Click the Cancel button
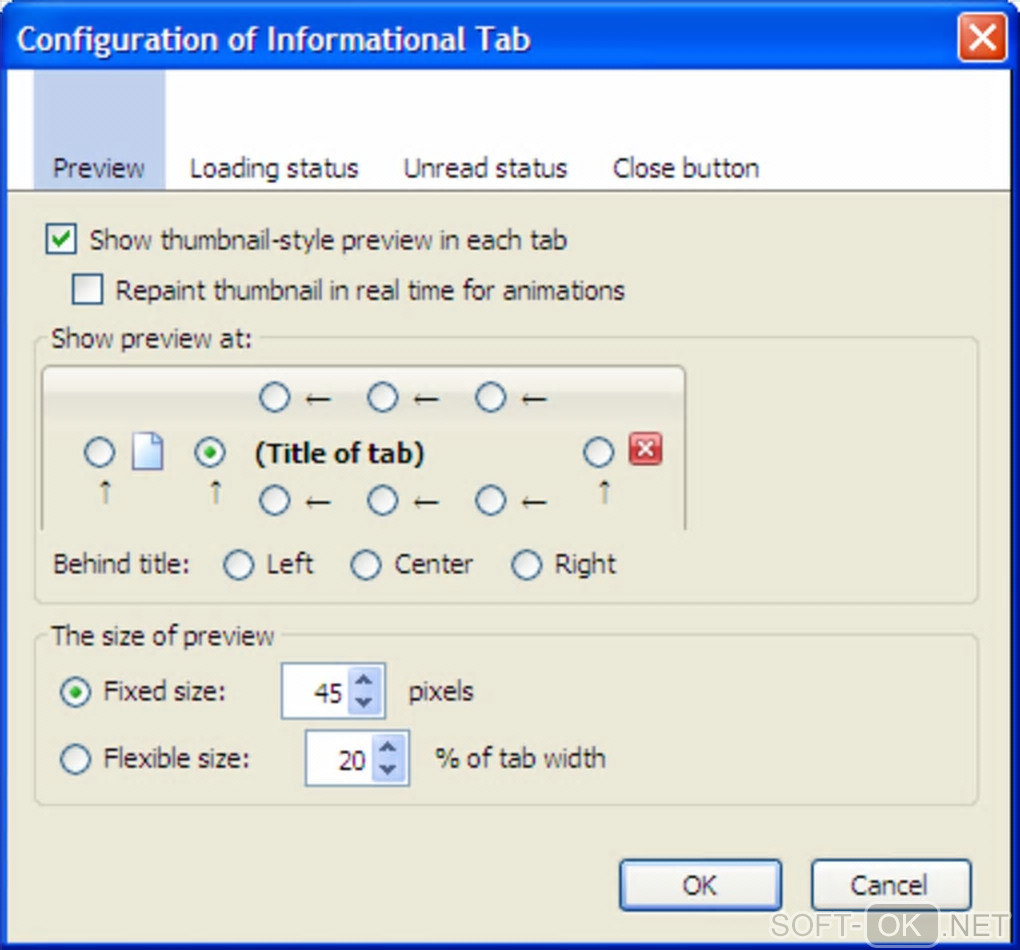1020x950 pixels. click(x=890, y=885)
